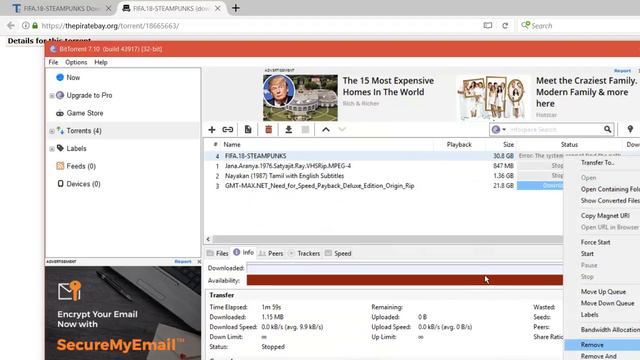Sort by the Playback column header
Viewport: 640px width, 360px height.
point(459,144)
